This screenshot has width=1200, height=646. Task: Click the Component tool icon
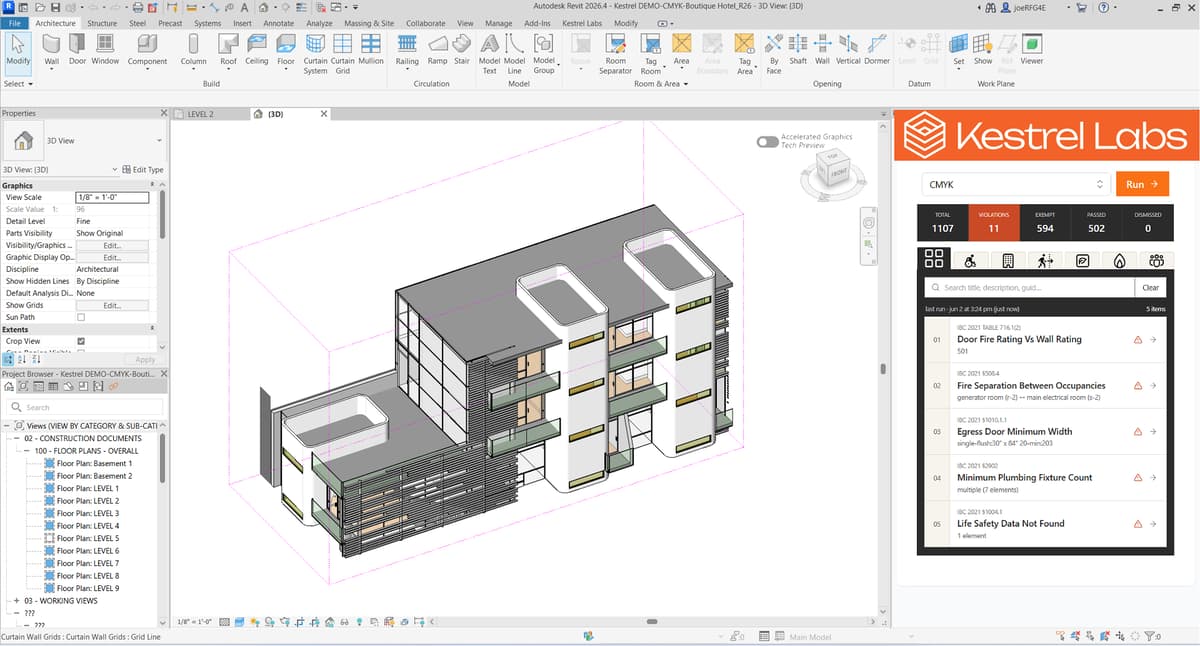coord(147,44)
